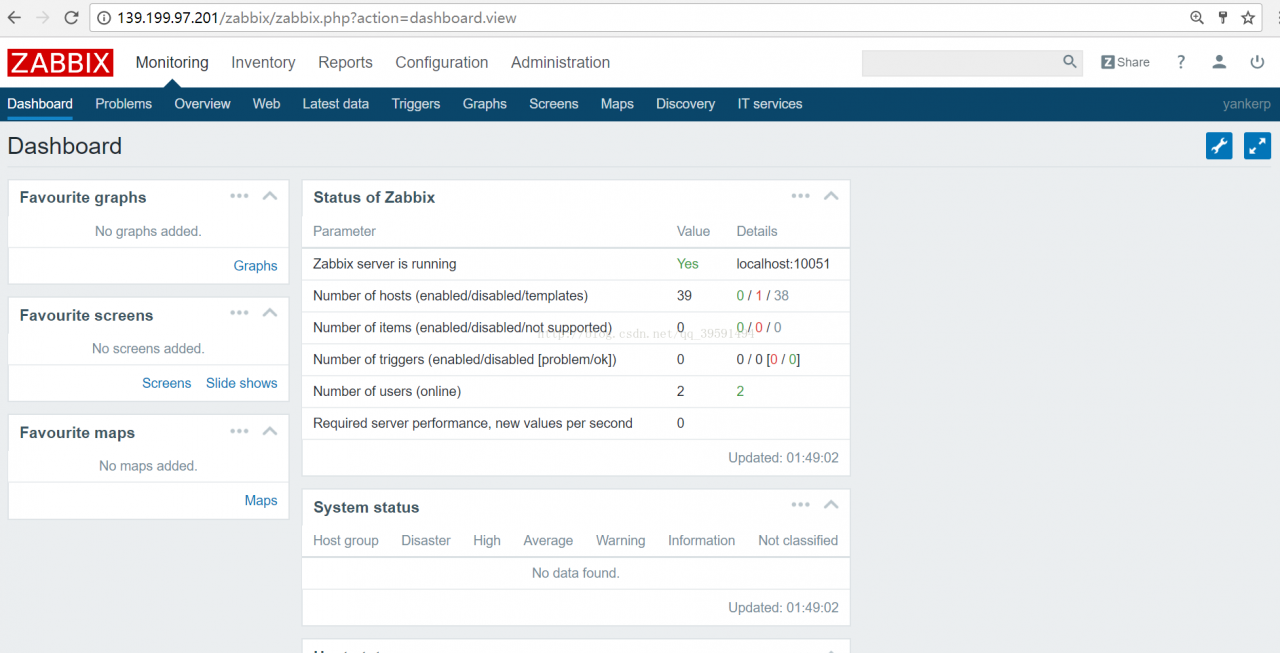This screenshot has width=1280, height=653.
Task: Open the user profile icon
Action: coord(1219,62)
